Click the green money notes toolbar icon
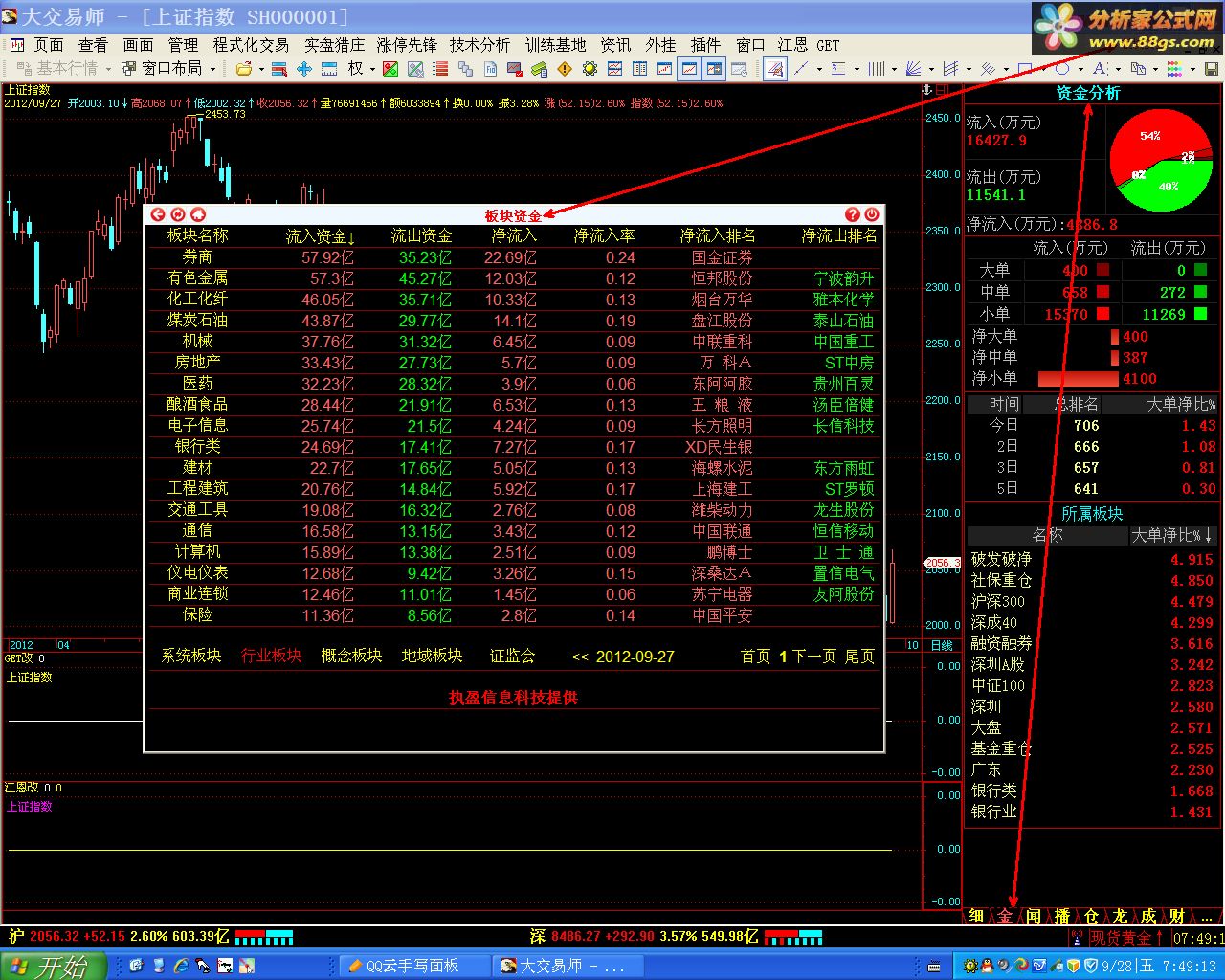The height and width of the screenshot is (980, 1225). click(540, 69)
